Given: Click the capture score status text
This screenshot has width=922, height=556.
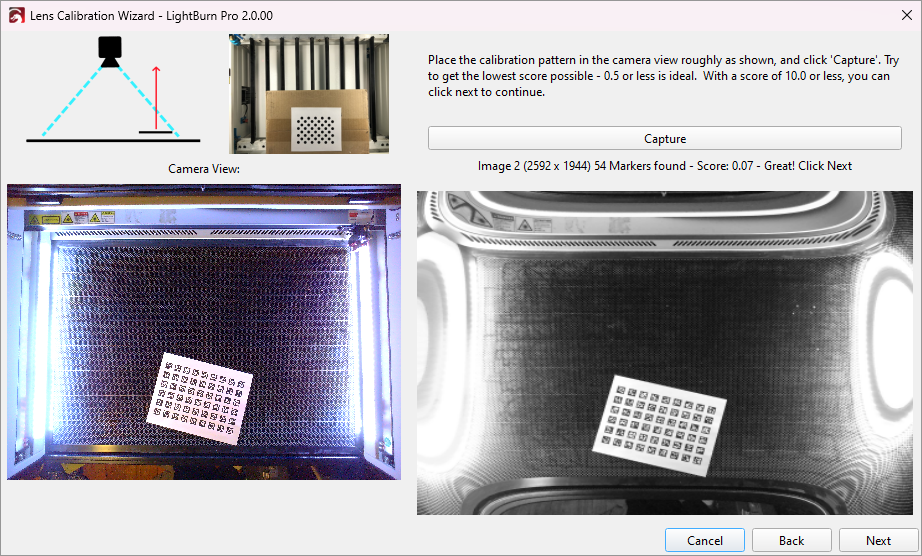Looking at the screenshot, I should pyautogui.click(x=664, y=166).
